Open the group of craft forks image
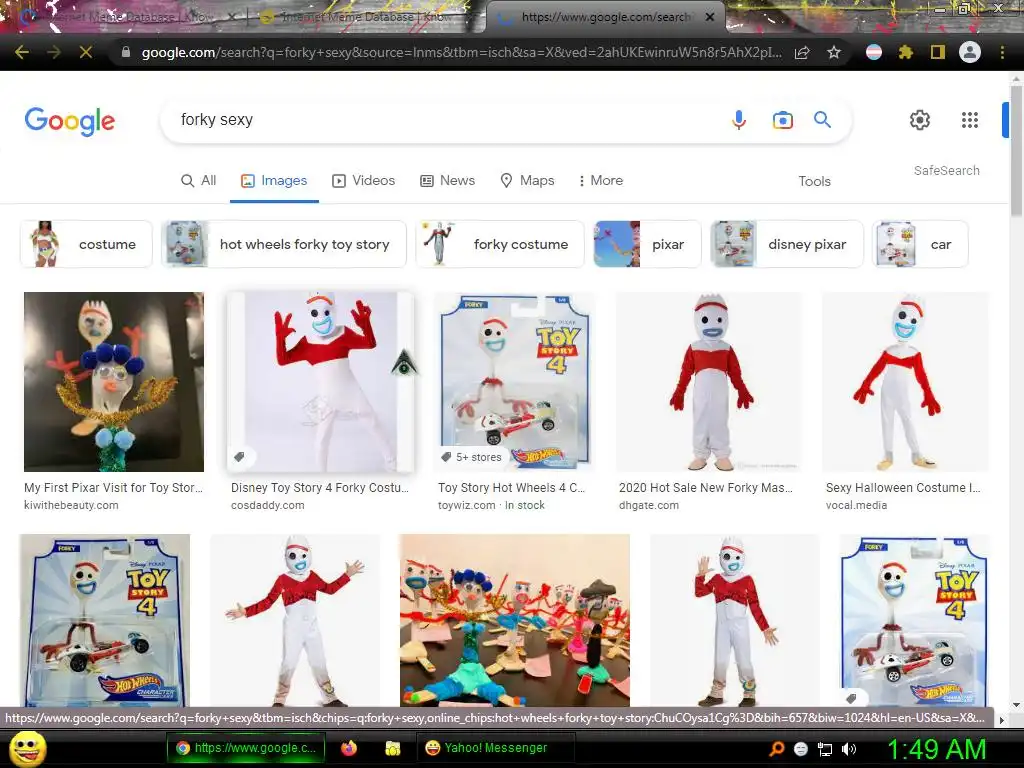The image size is (1024, 768). click(x=515, y=620)
